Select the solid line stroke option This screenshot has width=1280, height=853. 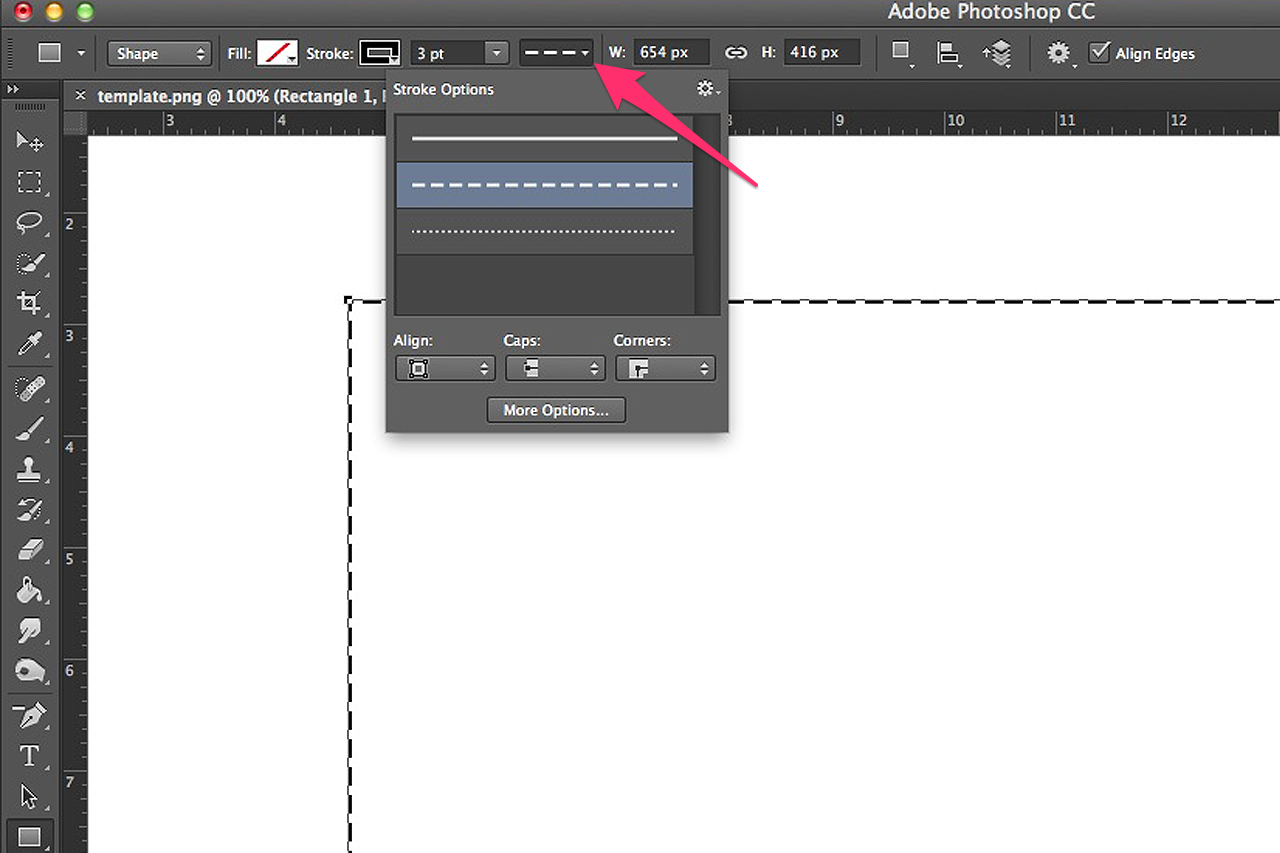[544, 139]
